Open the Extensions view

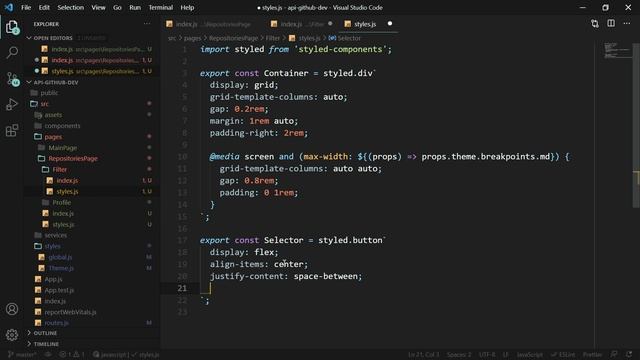[12, 131]
